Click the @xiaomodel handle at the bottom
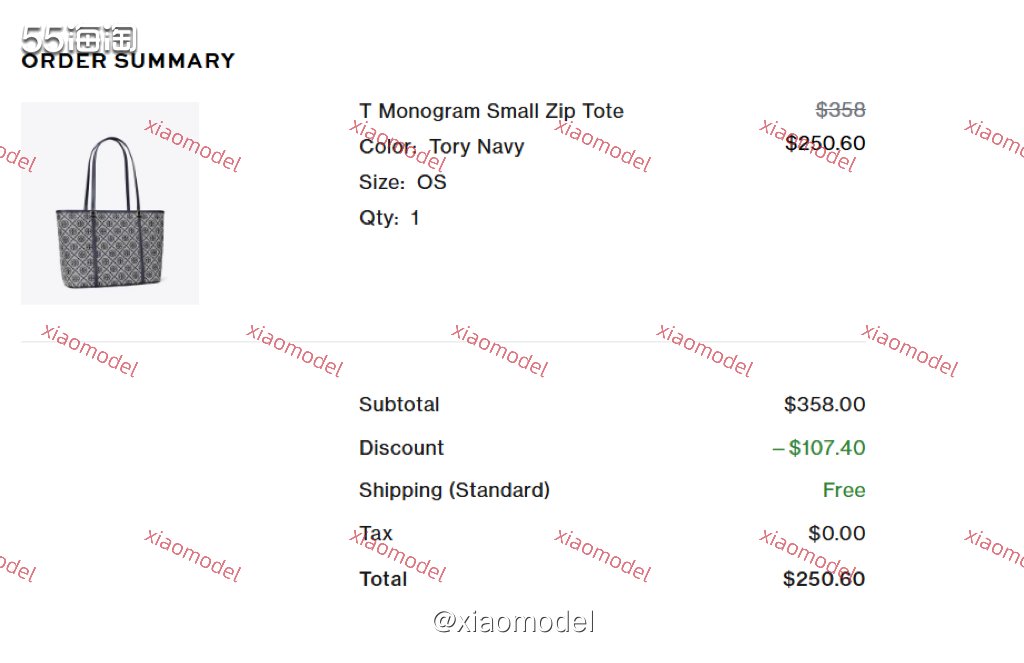Screen dimensions: 1024x663 (513, 621)
